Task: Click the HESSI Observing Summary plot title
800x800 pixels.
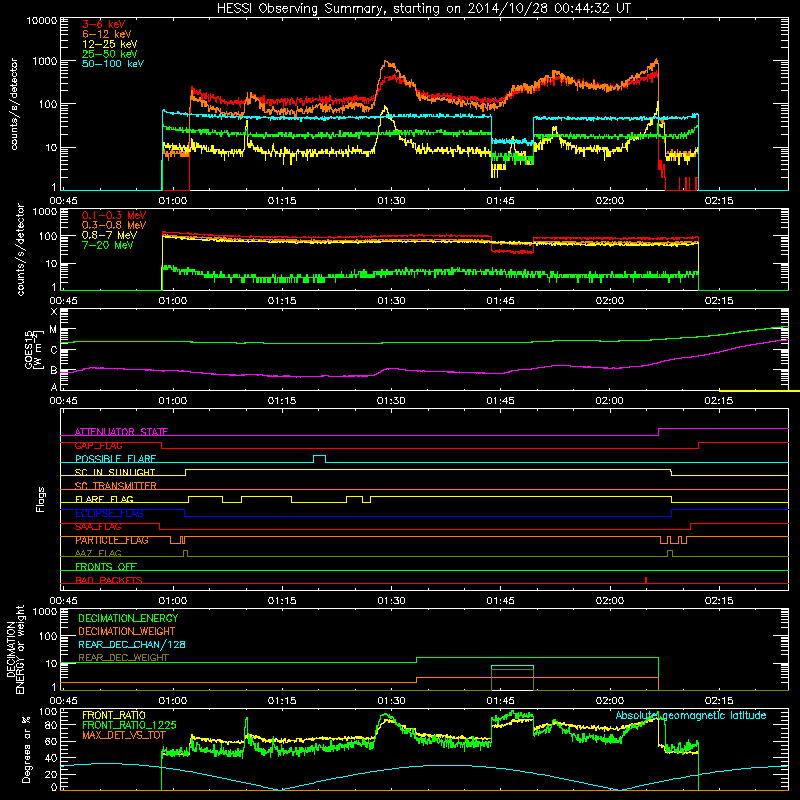Action: (x=423, y=8)
